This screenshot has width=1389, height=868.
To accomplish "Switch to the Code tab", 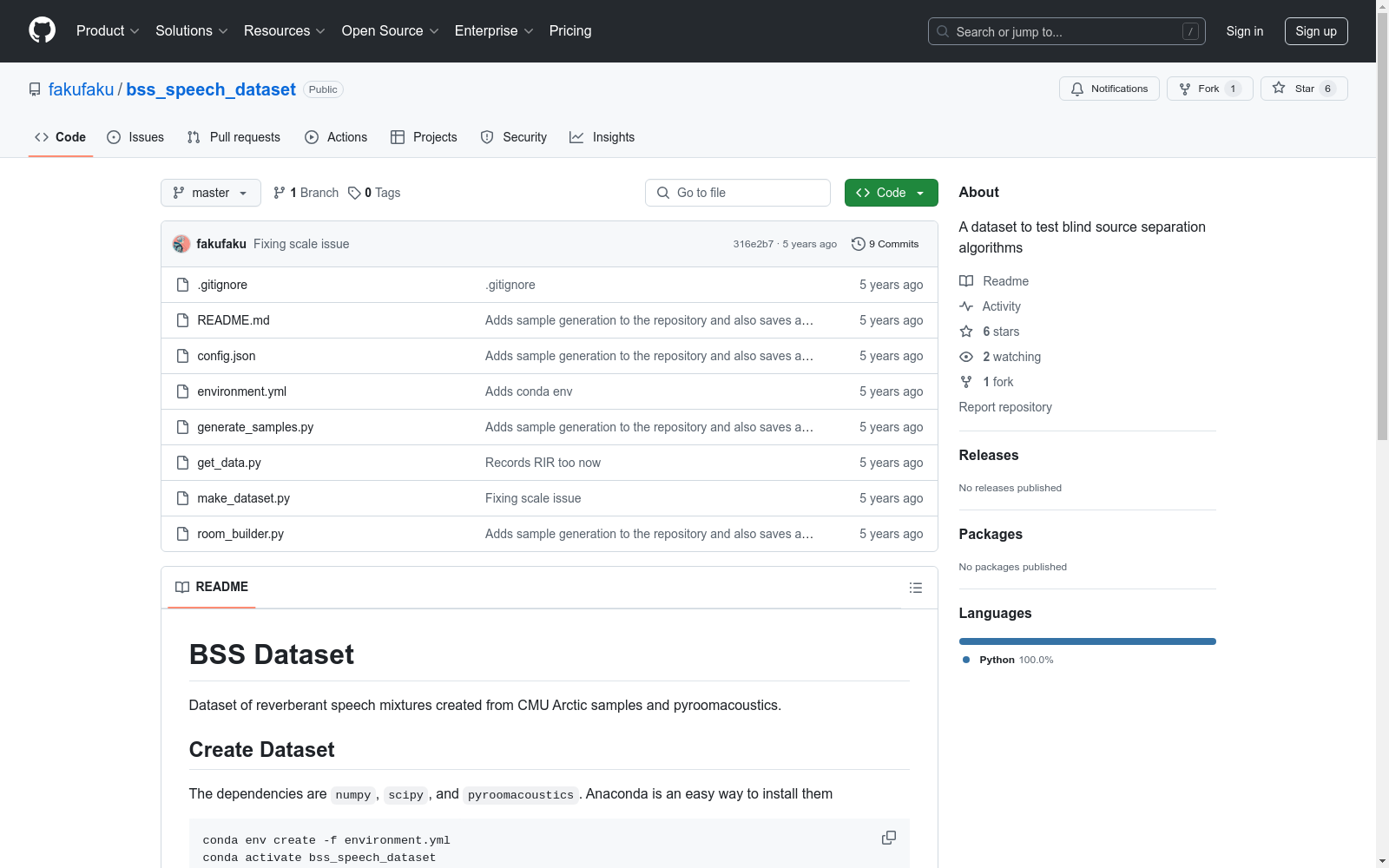I will (61, 137).
